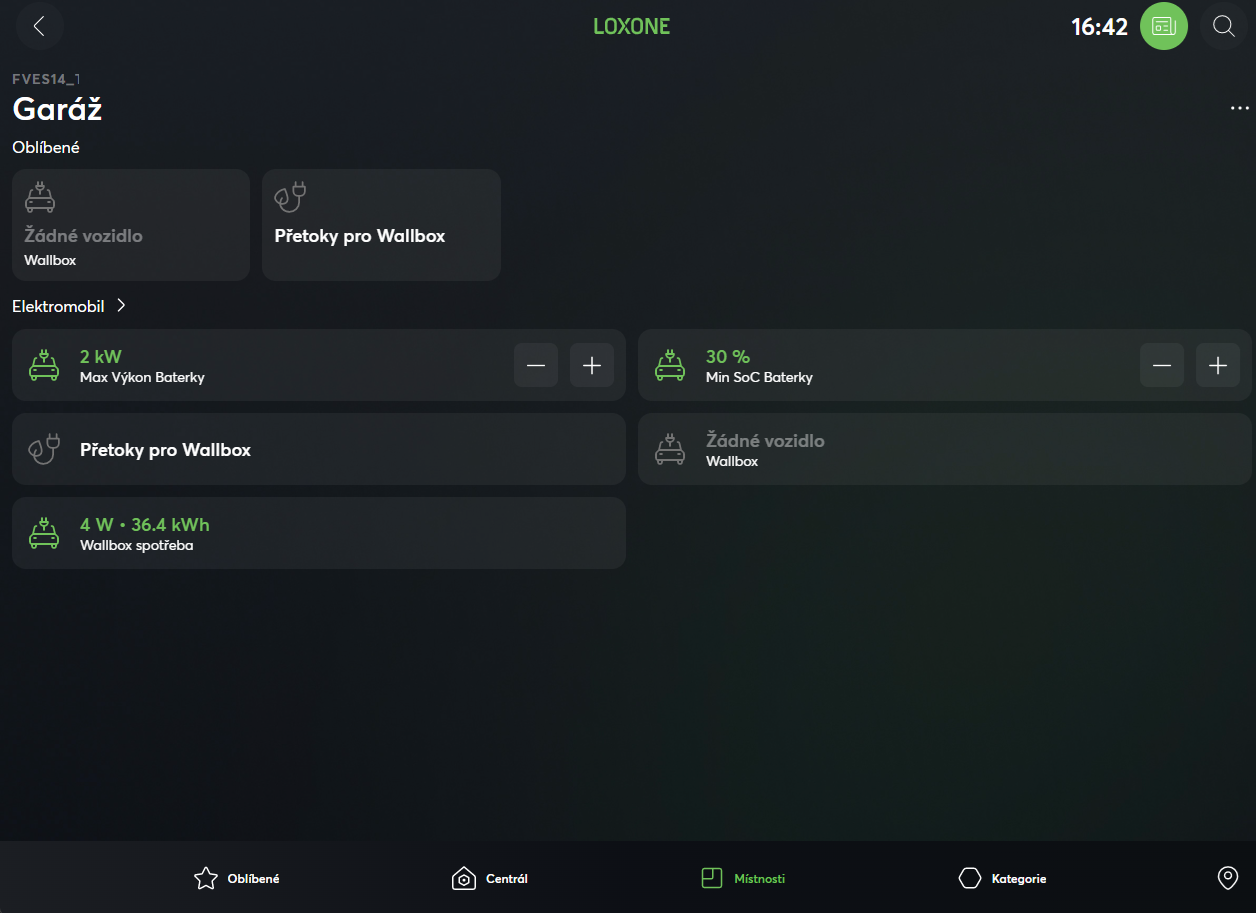
Task: Decrease Min SoC Baterky with minus
Action: 1162,366
